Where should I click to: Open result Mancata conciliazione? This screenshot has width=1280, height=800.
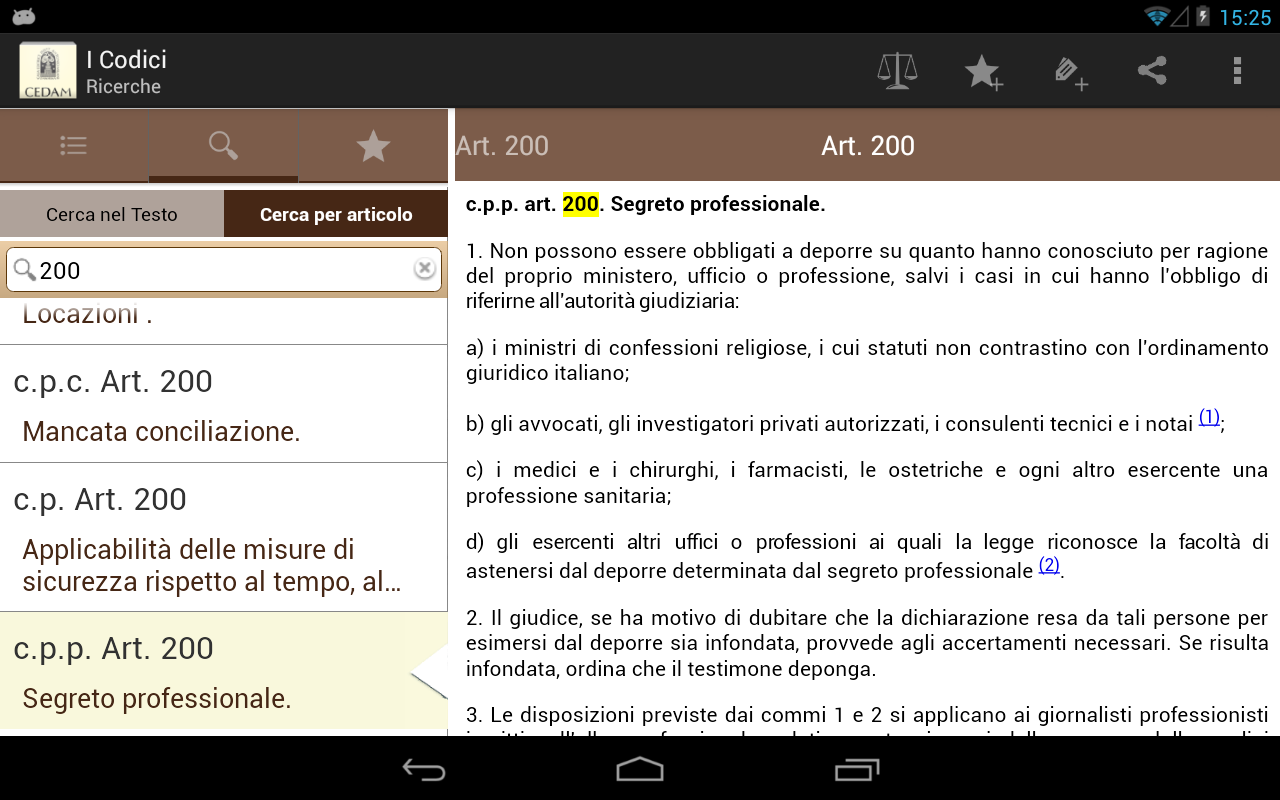pos(161,431)
